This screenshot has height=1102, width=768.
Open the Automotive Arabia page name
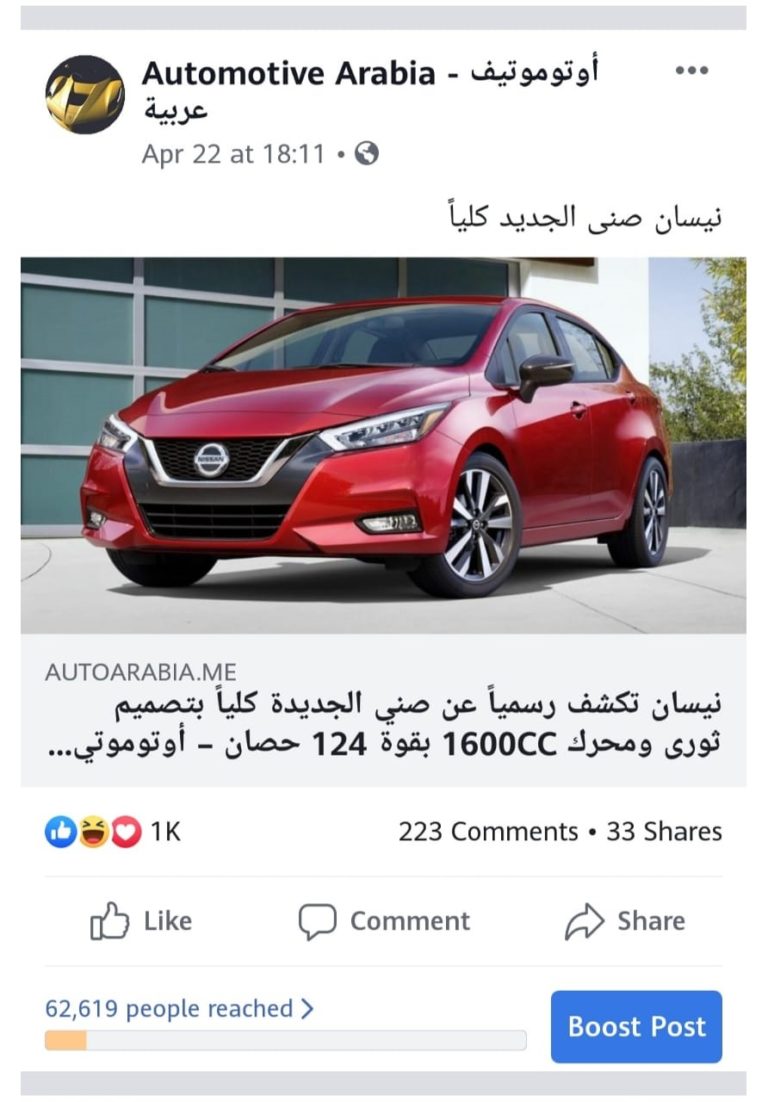point(370,90)
